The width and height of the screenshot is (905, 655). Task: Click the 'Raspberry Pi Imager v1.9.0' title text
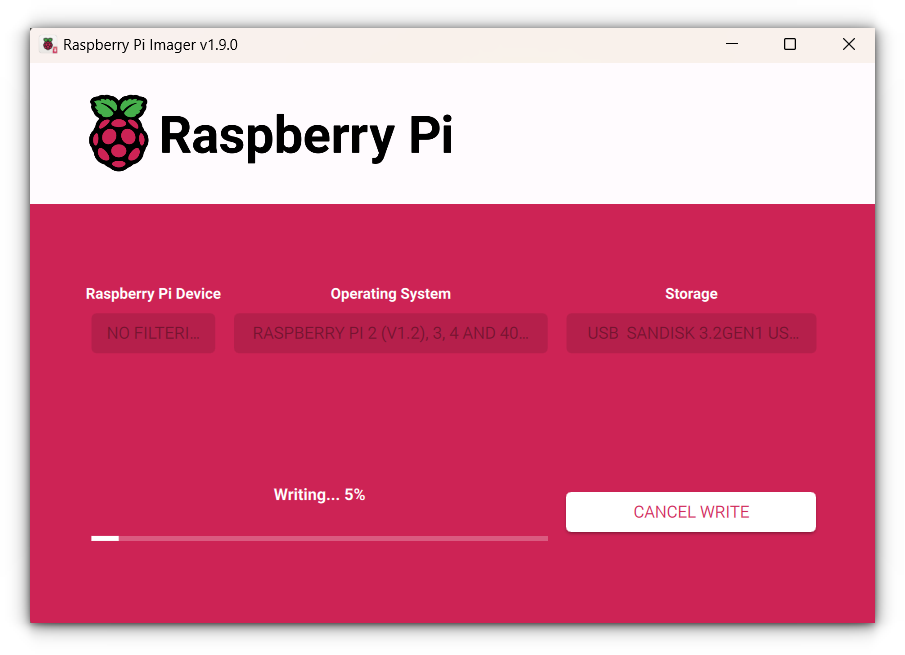[150, 45]
